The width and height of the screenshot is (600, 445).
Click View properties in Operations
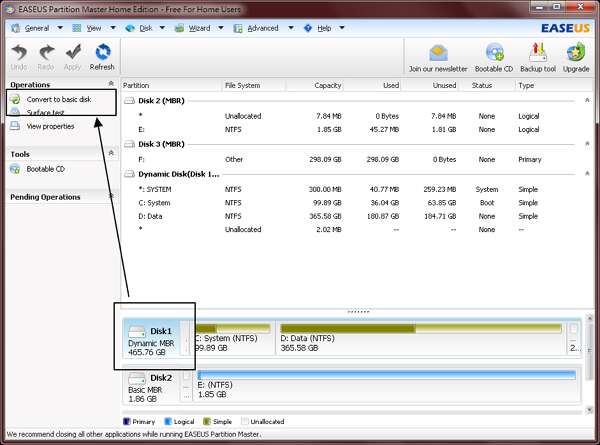tap(50, 126)
